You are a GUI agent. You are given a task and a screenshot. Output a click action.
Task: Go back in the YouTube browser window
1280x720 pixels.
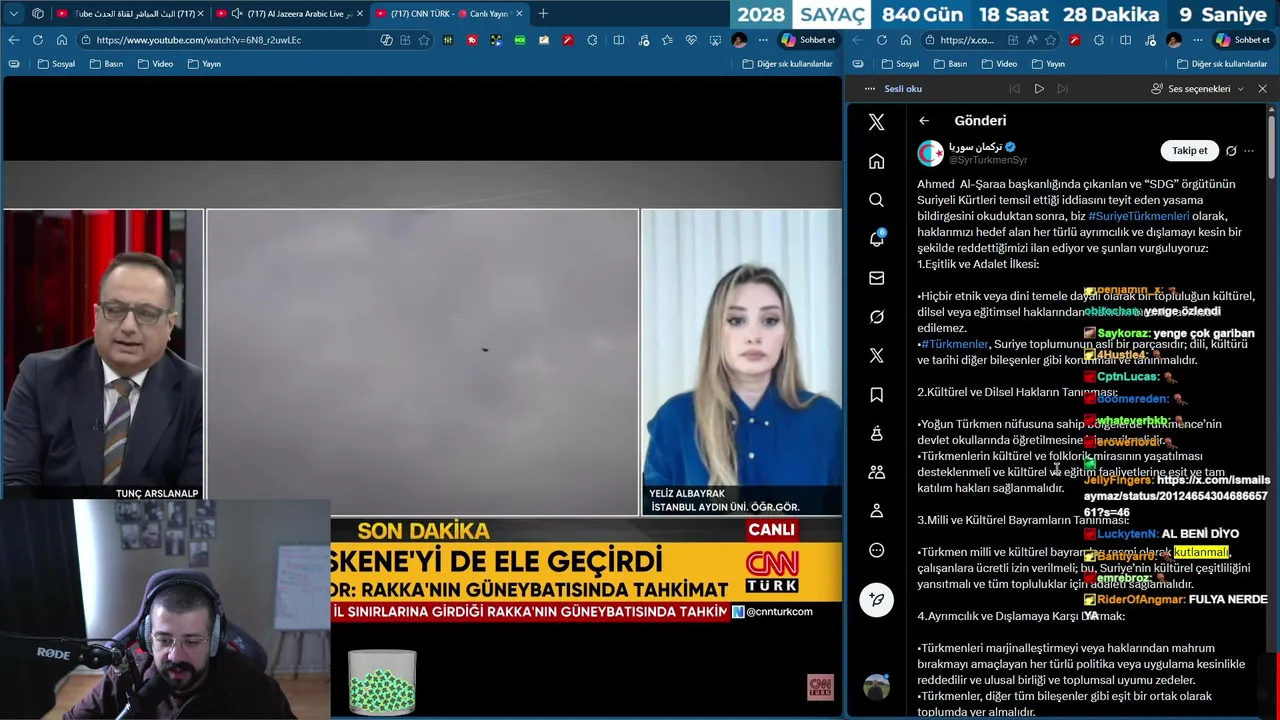pos(14,40)
